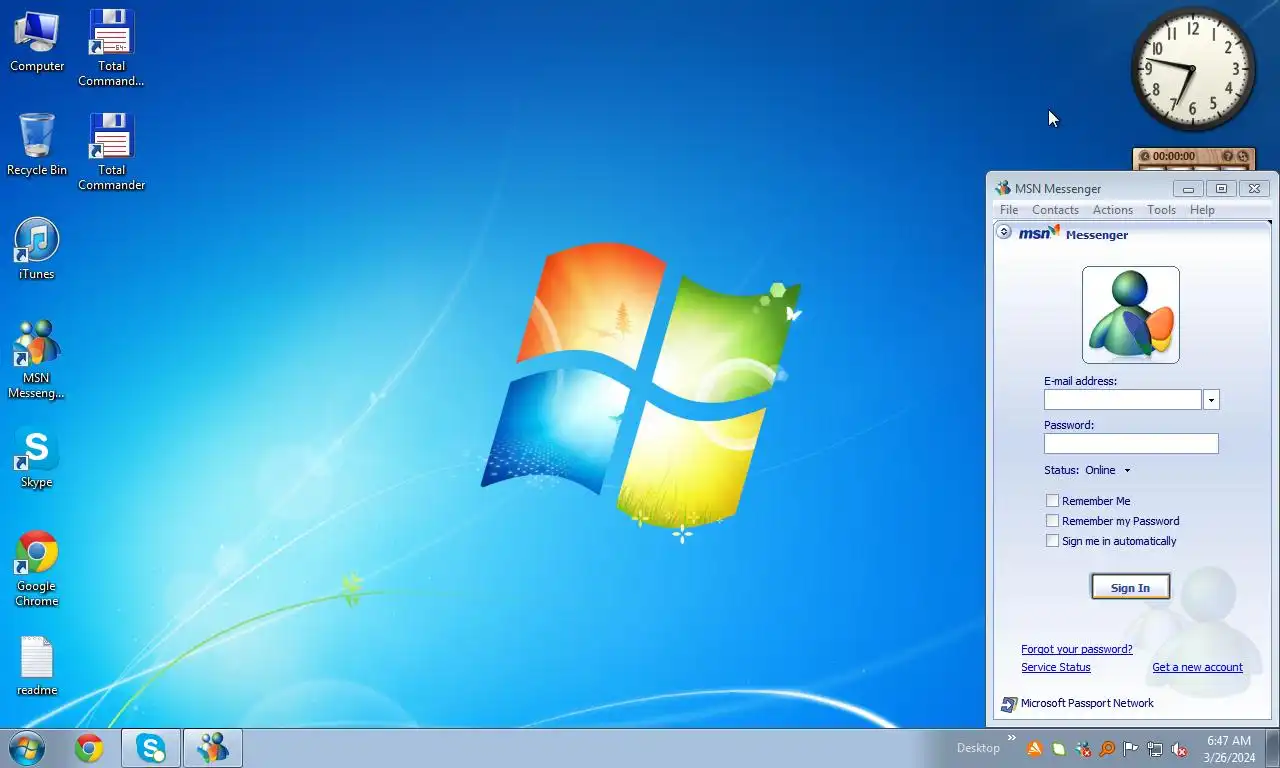
Task: Expand the Desktop toolbar chevron
Action: click(1011, 738)
